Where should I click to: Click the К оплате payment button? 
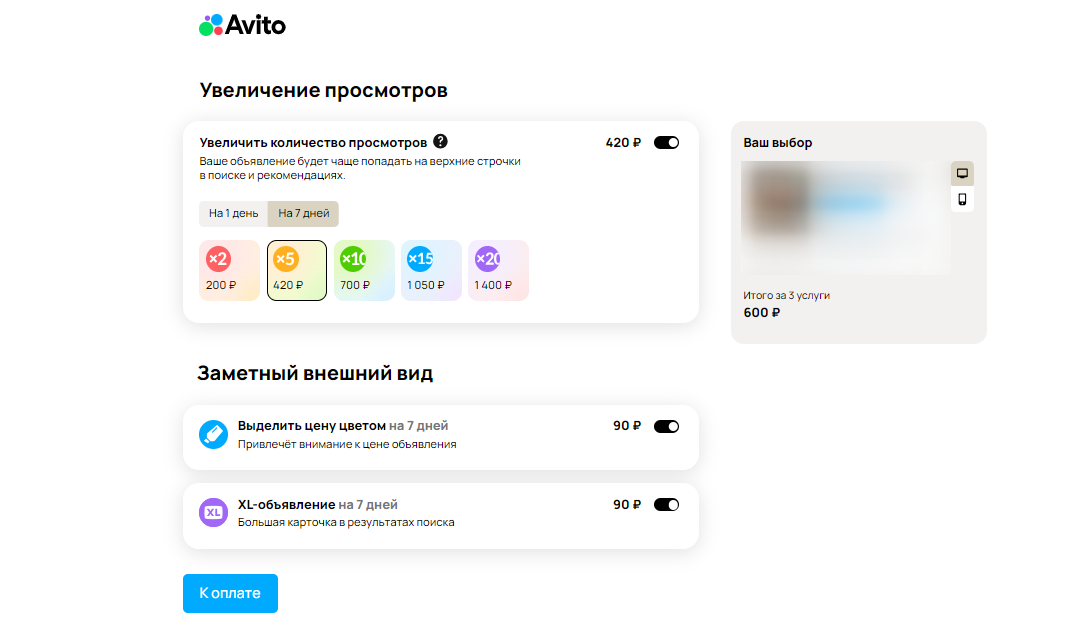pyautogui.click(x=230, y=593)
